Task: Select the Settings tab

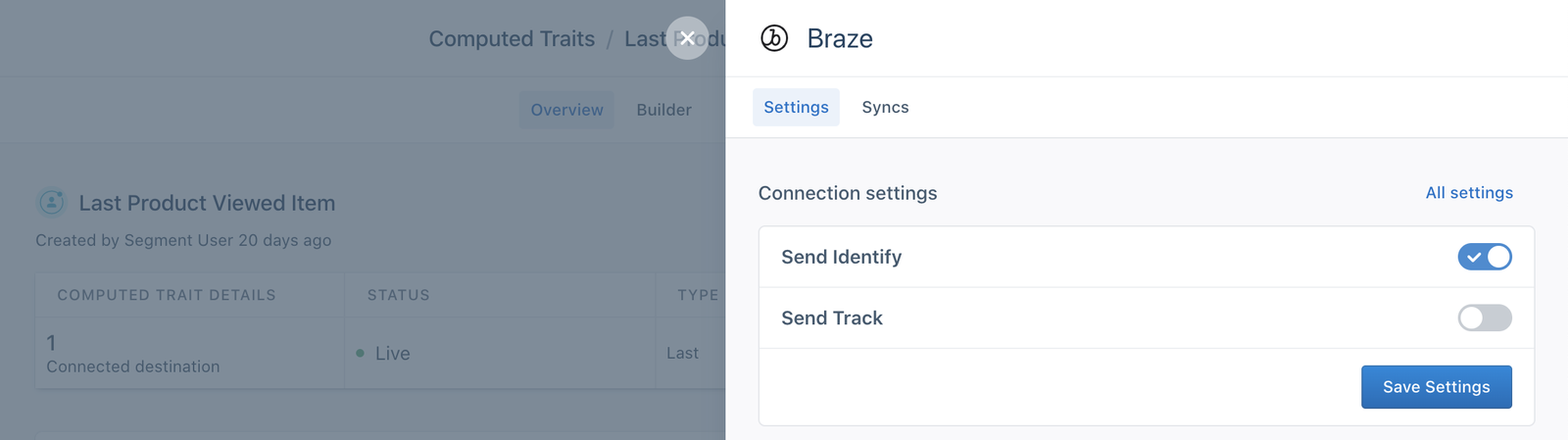Action: click(x=796, y=108)
